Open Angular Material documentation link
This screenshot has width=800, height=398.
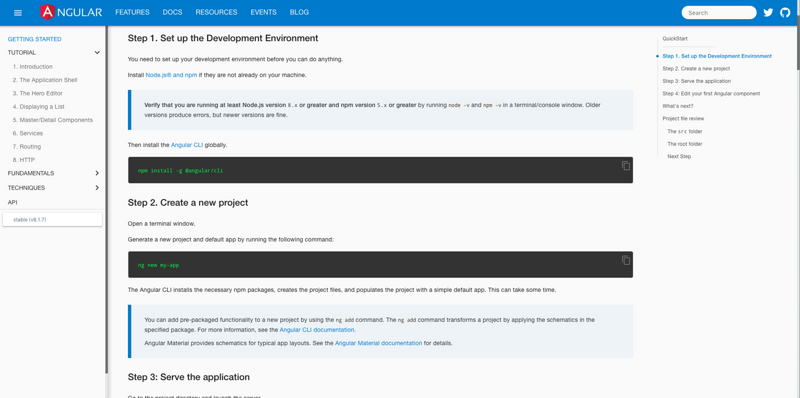coord(379,343)
